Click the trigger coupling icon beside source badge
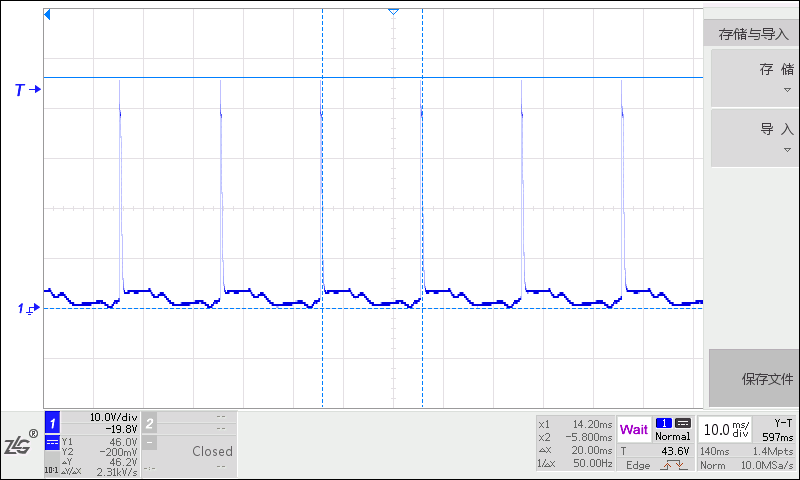Screen dimensions: 800x480 click(683, 423)
